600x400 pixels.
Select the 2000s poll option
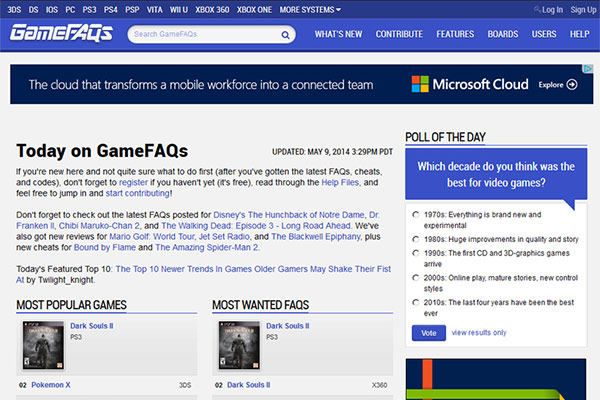[x=416, y=278]
